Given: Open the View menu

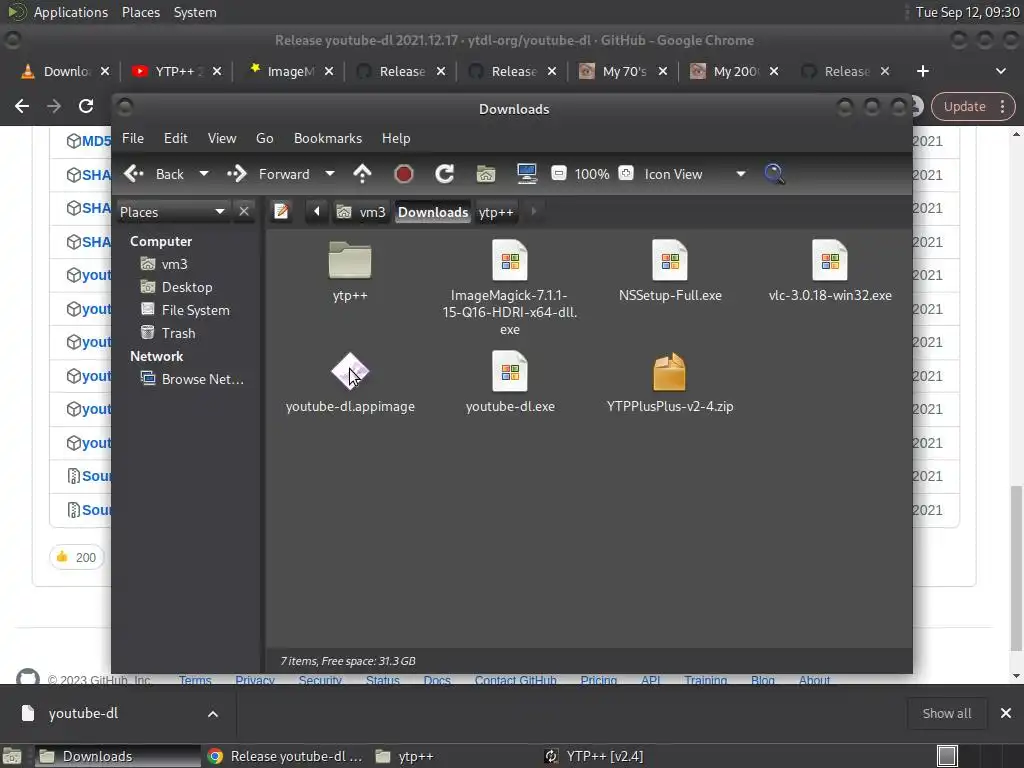Looking at the screenshot, I should (x=221, y=138).
